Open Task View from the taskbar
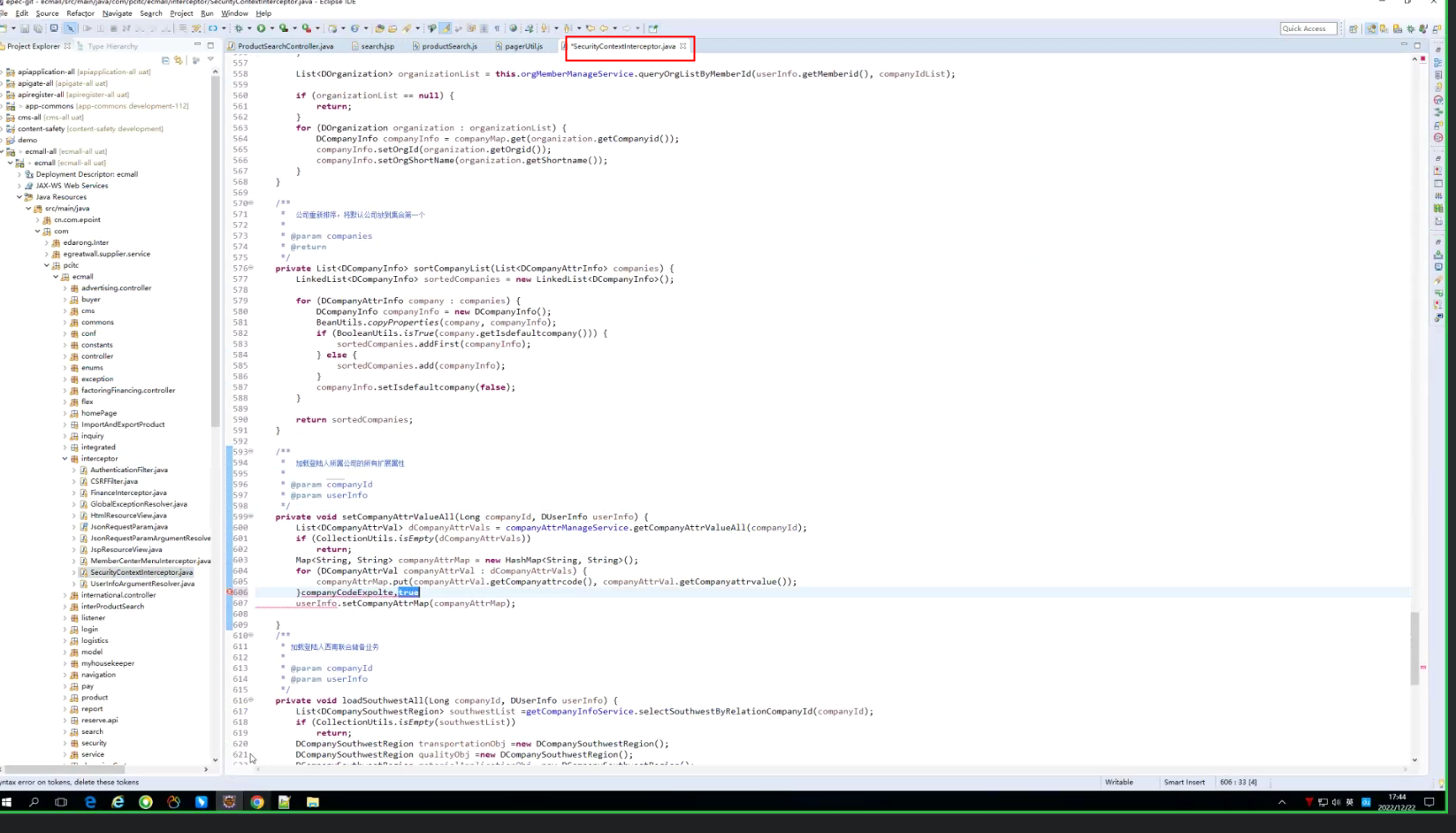The width and height of the screenshot is (1456, 833). (61, 802)
